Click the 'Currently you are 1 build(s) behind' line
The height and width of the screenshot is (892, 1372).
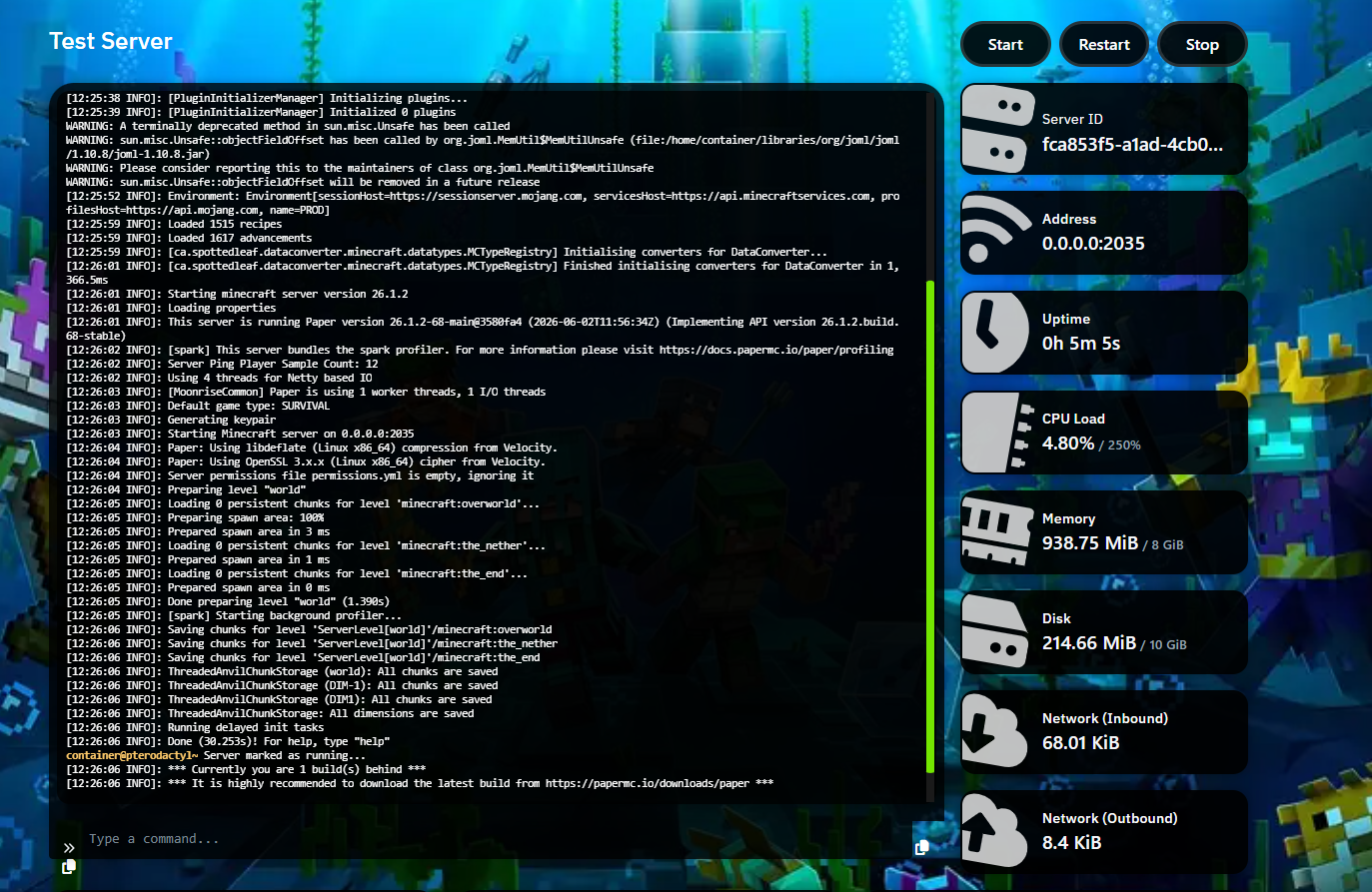point(246,769)
